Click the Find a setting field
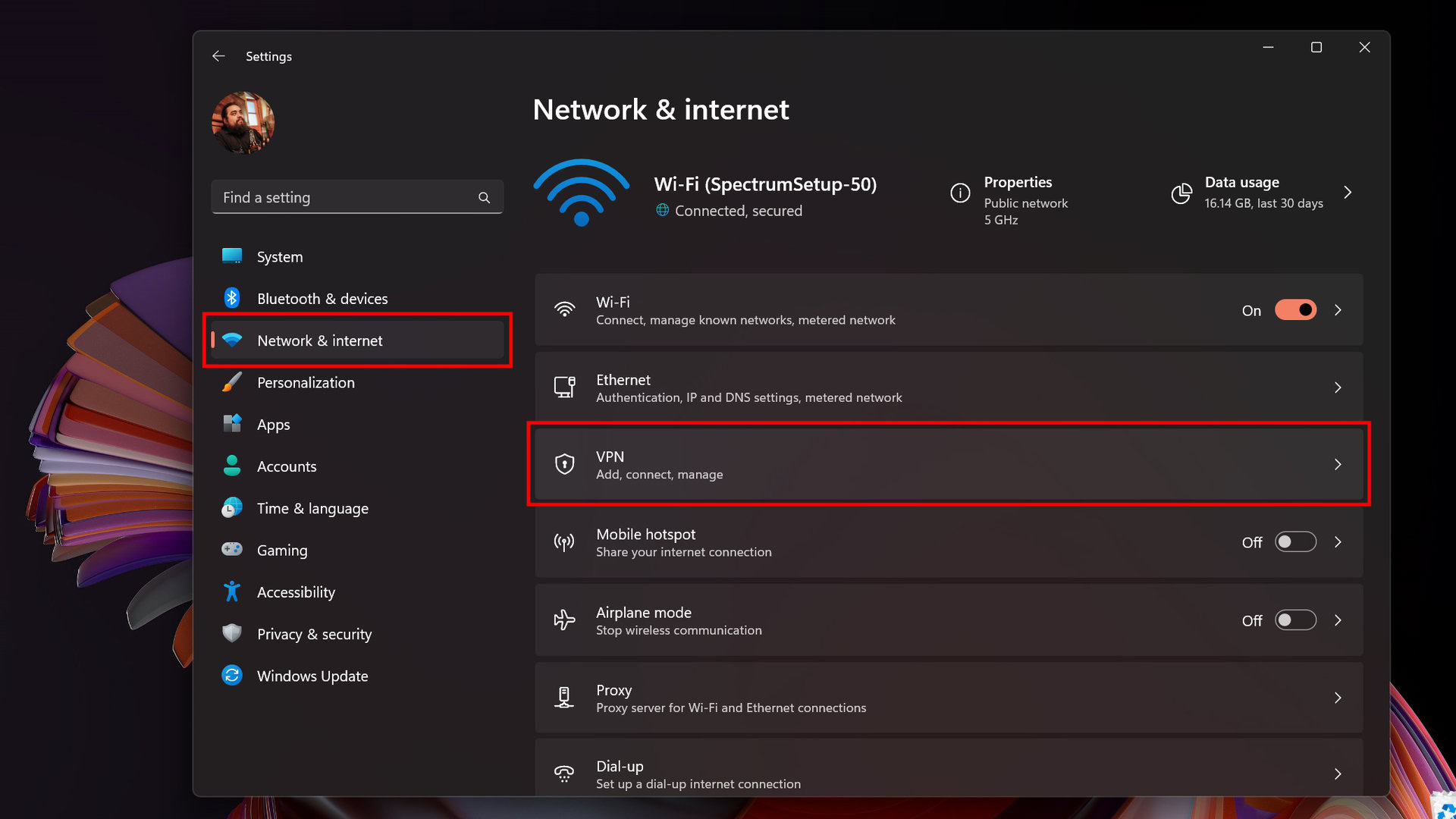This screenshot has width=1456, height=819. (345, 198)
